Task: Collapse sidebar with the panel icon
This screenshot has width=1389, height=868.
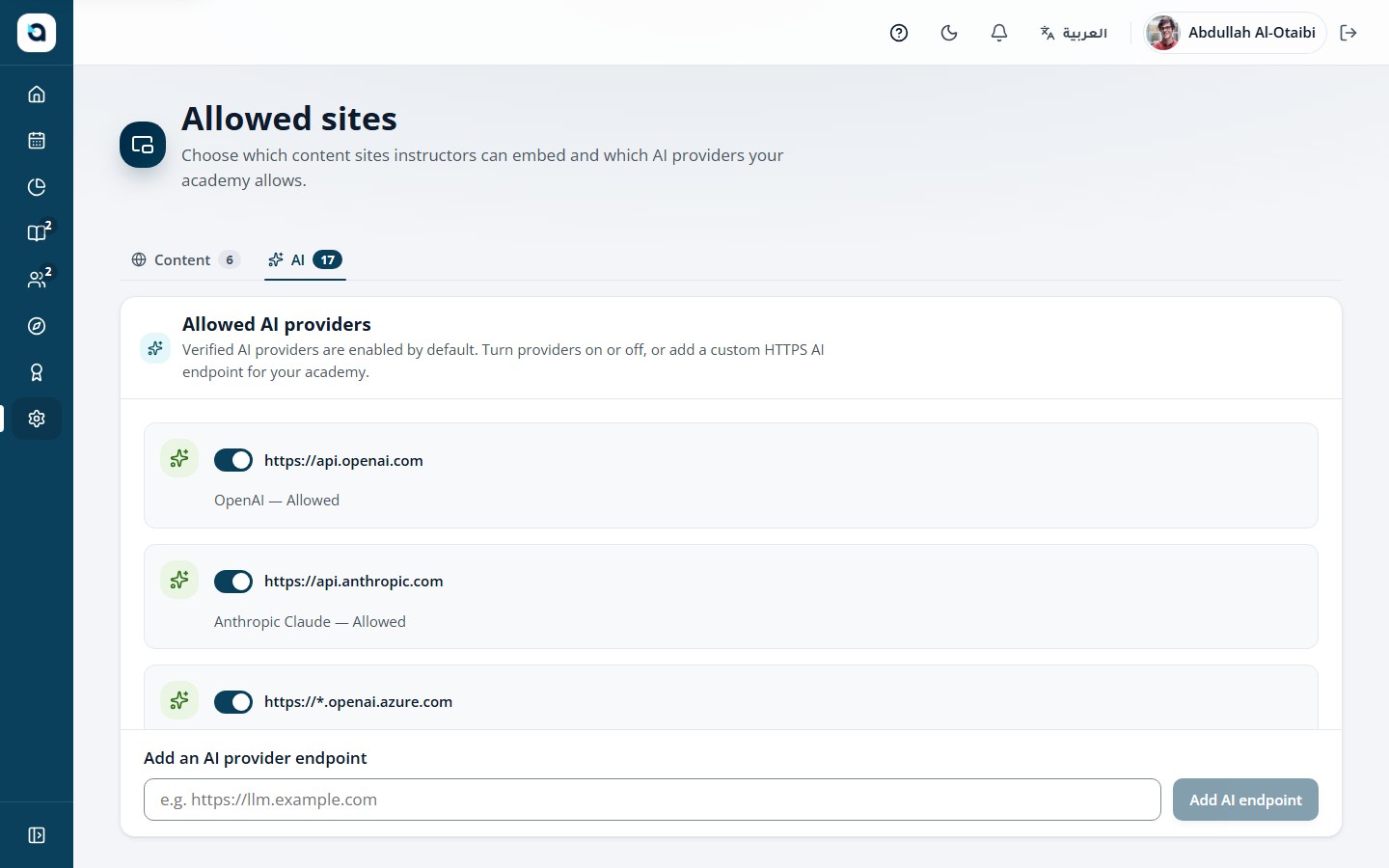Action: (37, 835)
